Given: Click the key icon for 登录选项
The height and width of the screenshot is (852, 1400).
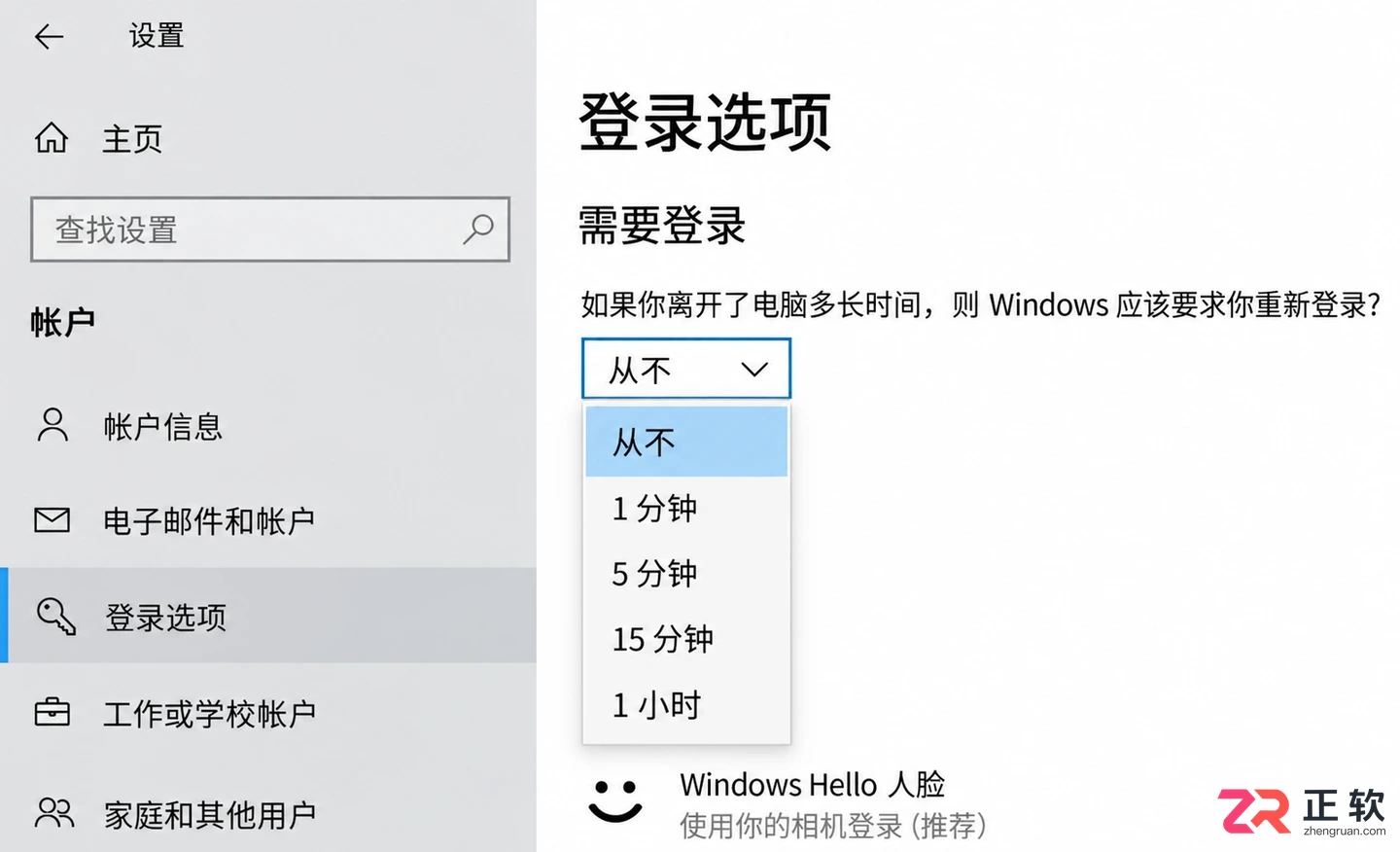Looking at the screenshot, I should 55,617.
